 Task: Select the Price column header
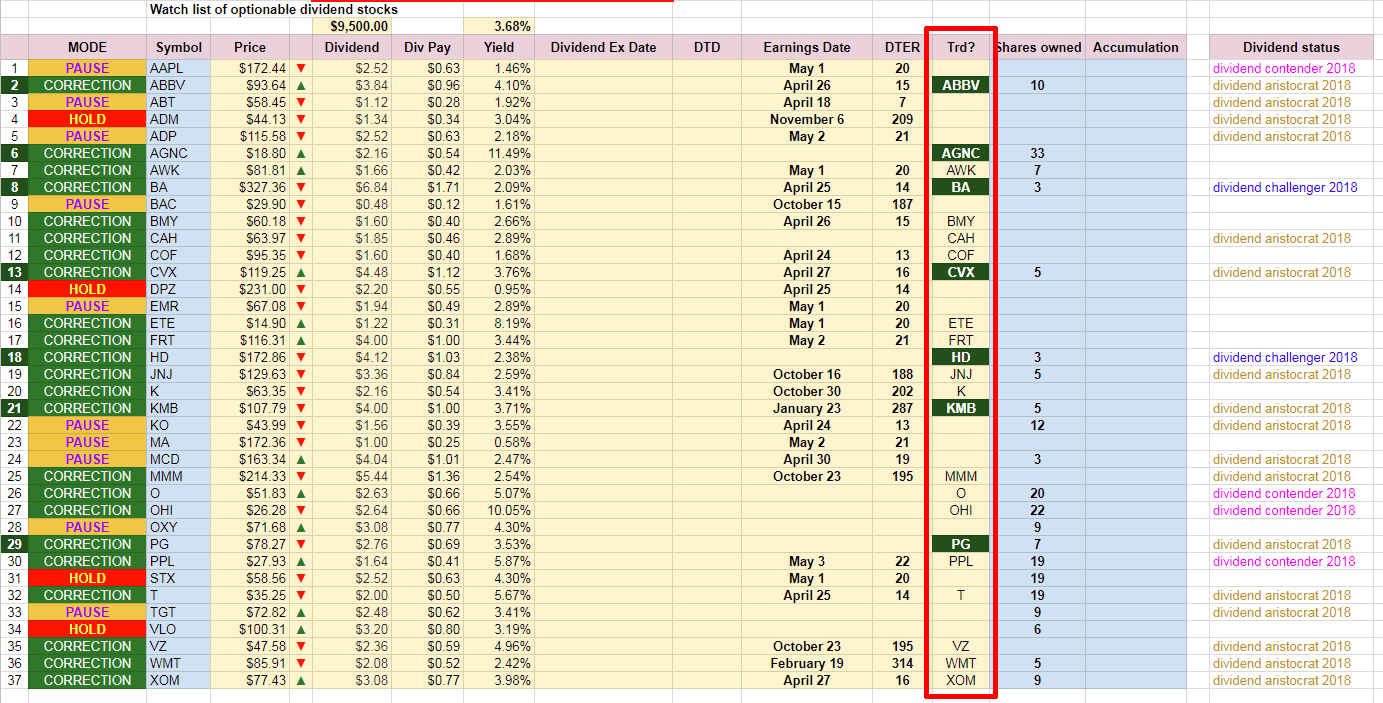tap(250, 47)
